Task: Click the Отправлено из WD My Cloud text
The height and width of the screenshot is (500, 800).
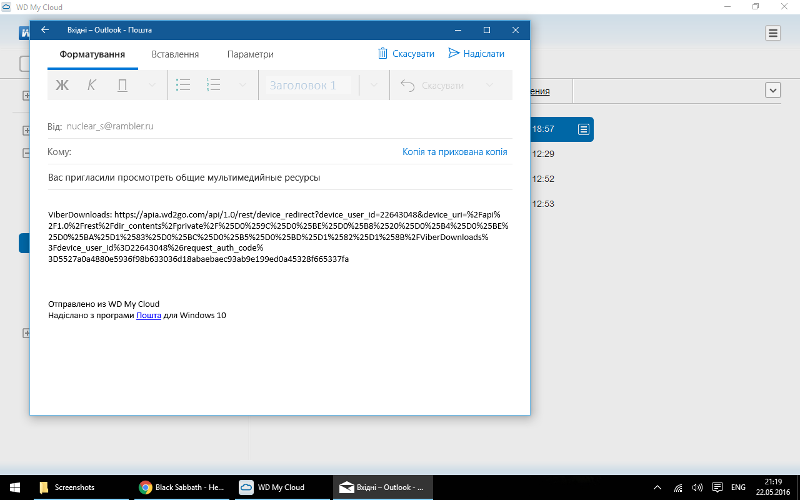Action: click(x=104, y=304)
